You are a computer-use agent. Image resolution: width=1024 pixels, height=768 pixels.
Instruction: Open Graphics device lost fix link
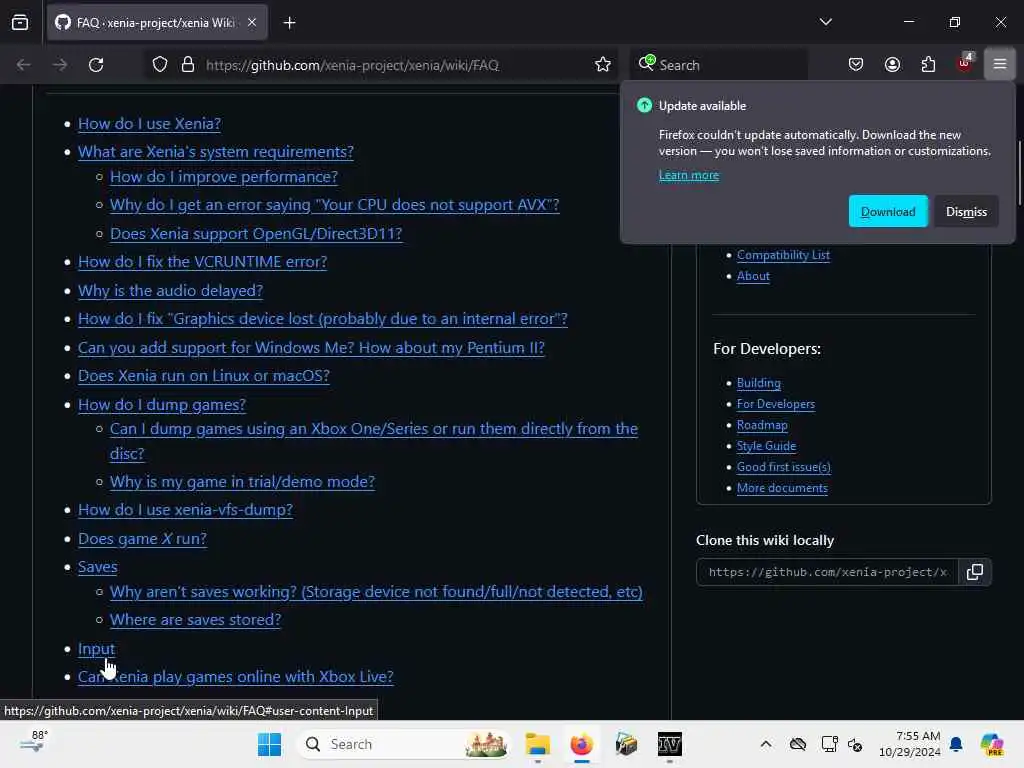323,318
